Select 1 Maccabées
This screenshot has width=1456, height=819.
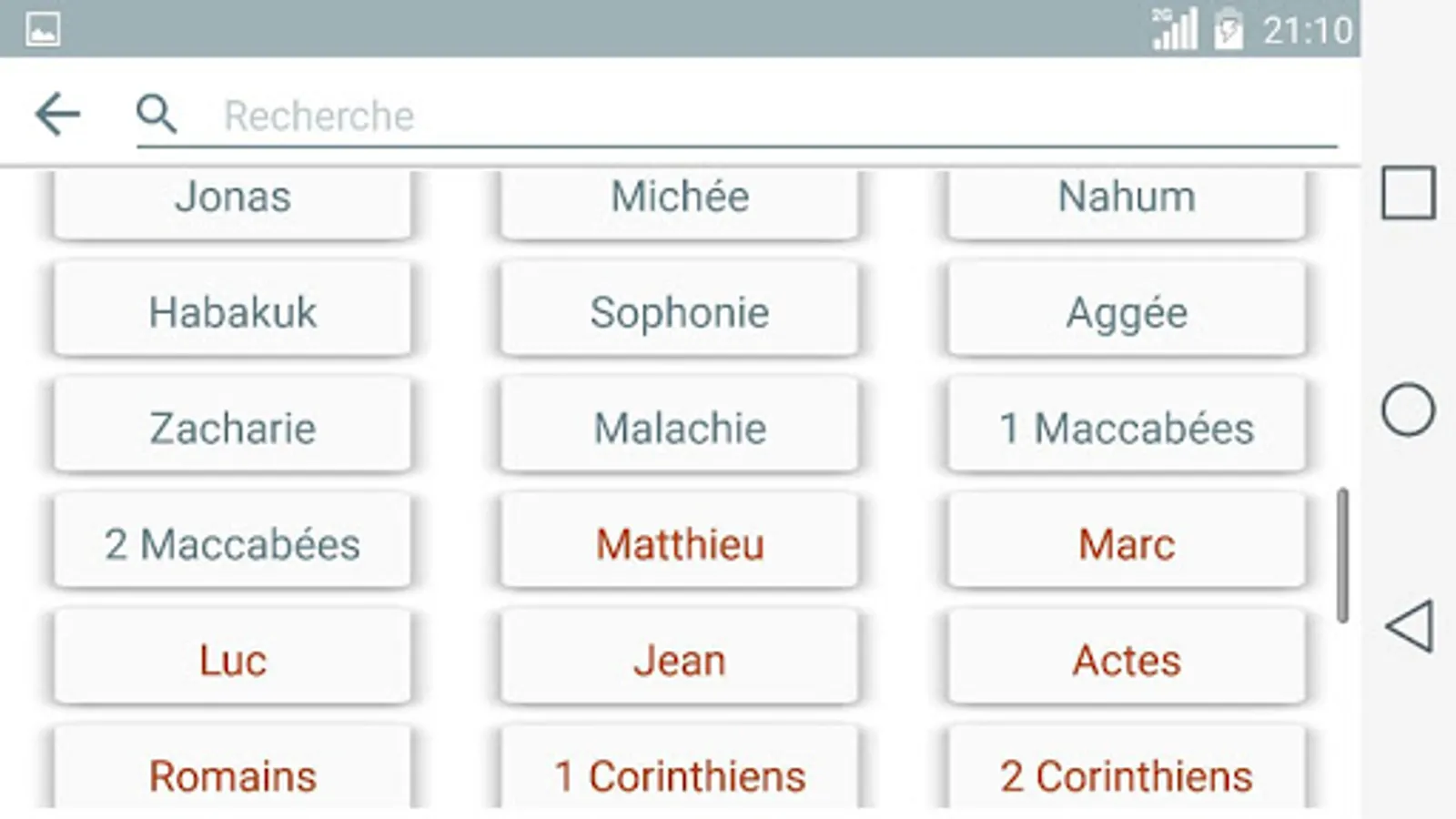[x=1127, y=428]
